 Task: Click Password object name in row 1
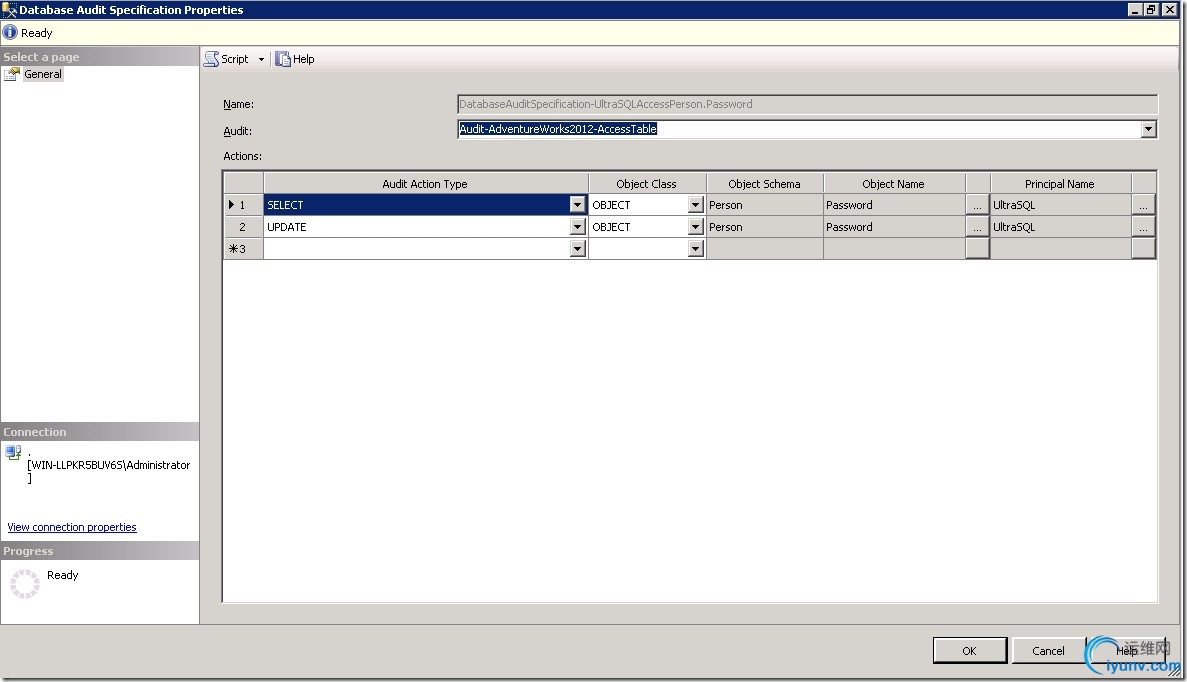click(894, 205)
